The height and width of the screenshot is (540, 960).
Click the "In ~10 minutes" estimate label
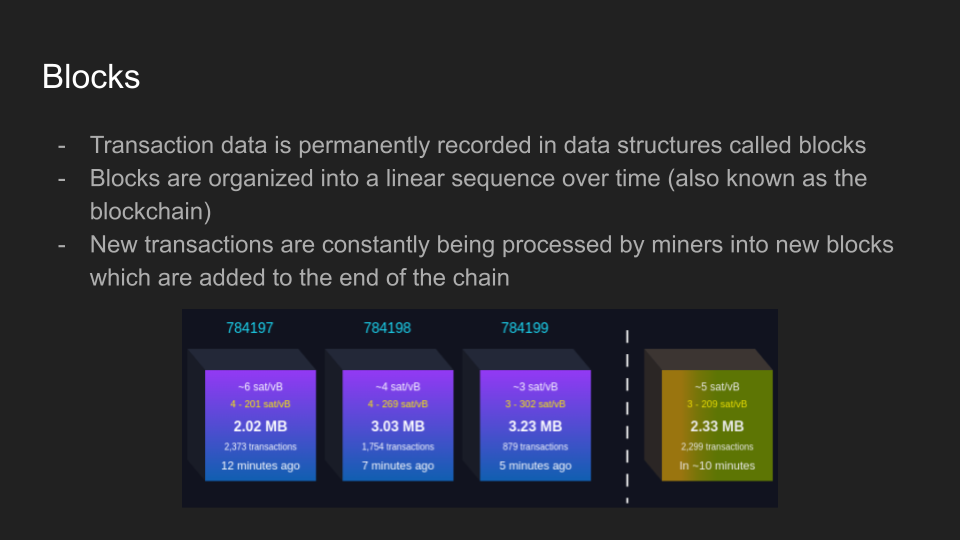(717, 466)
